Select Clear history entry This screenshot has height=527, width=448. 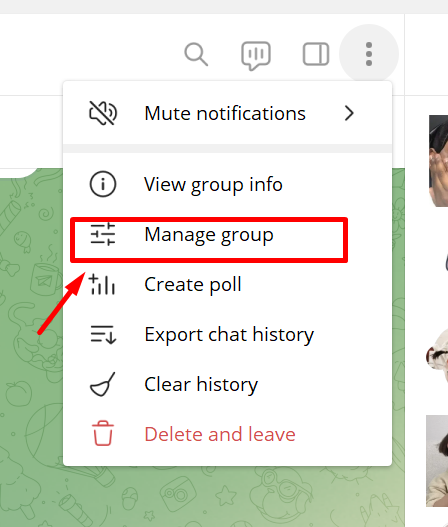click(x=228, y=384)
